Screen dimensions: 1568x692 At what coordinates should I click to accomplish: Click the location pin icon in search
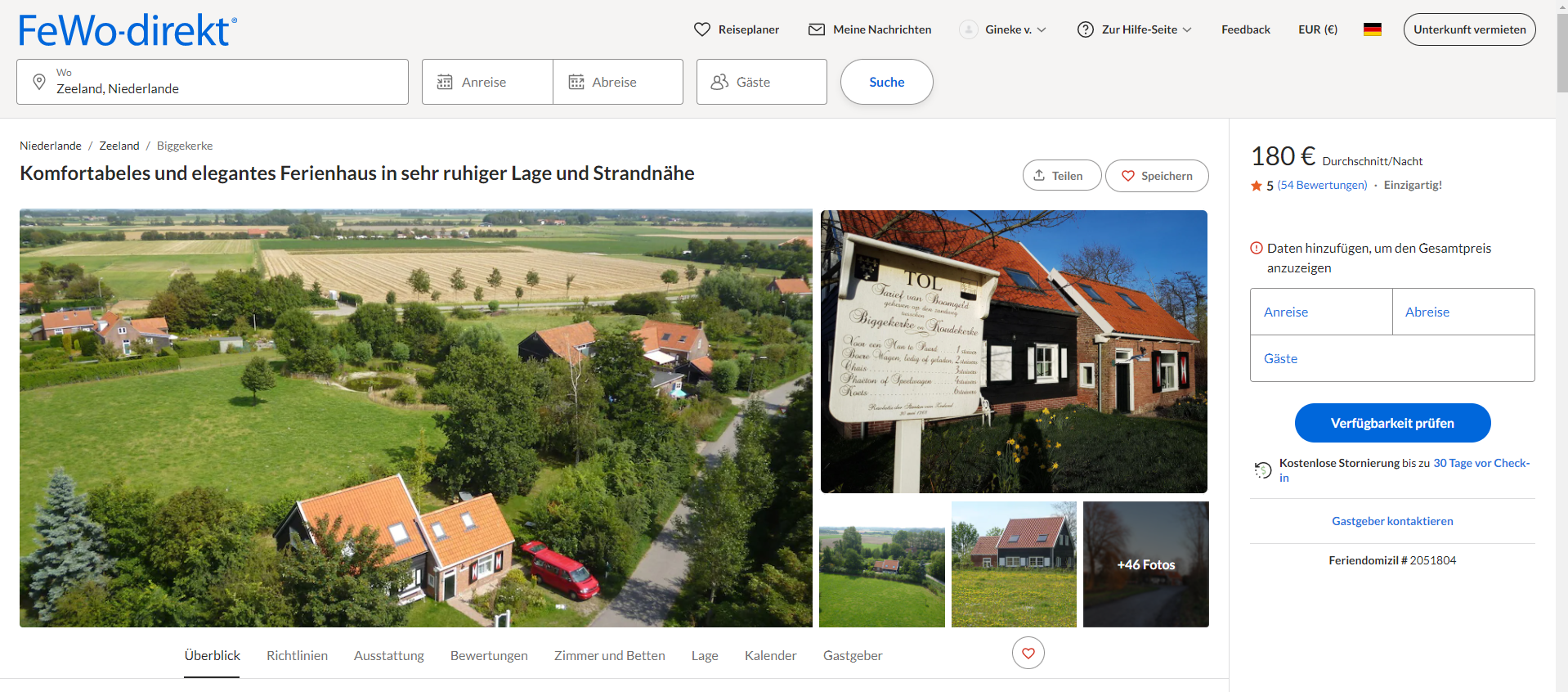(x=38, y=82)
